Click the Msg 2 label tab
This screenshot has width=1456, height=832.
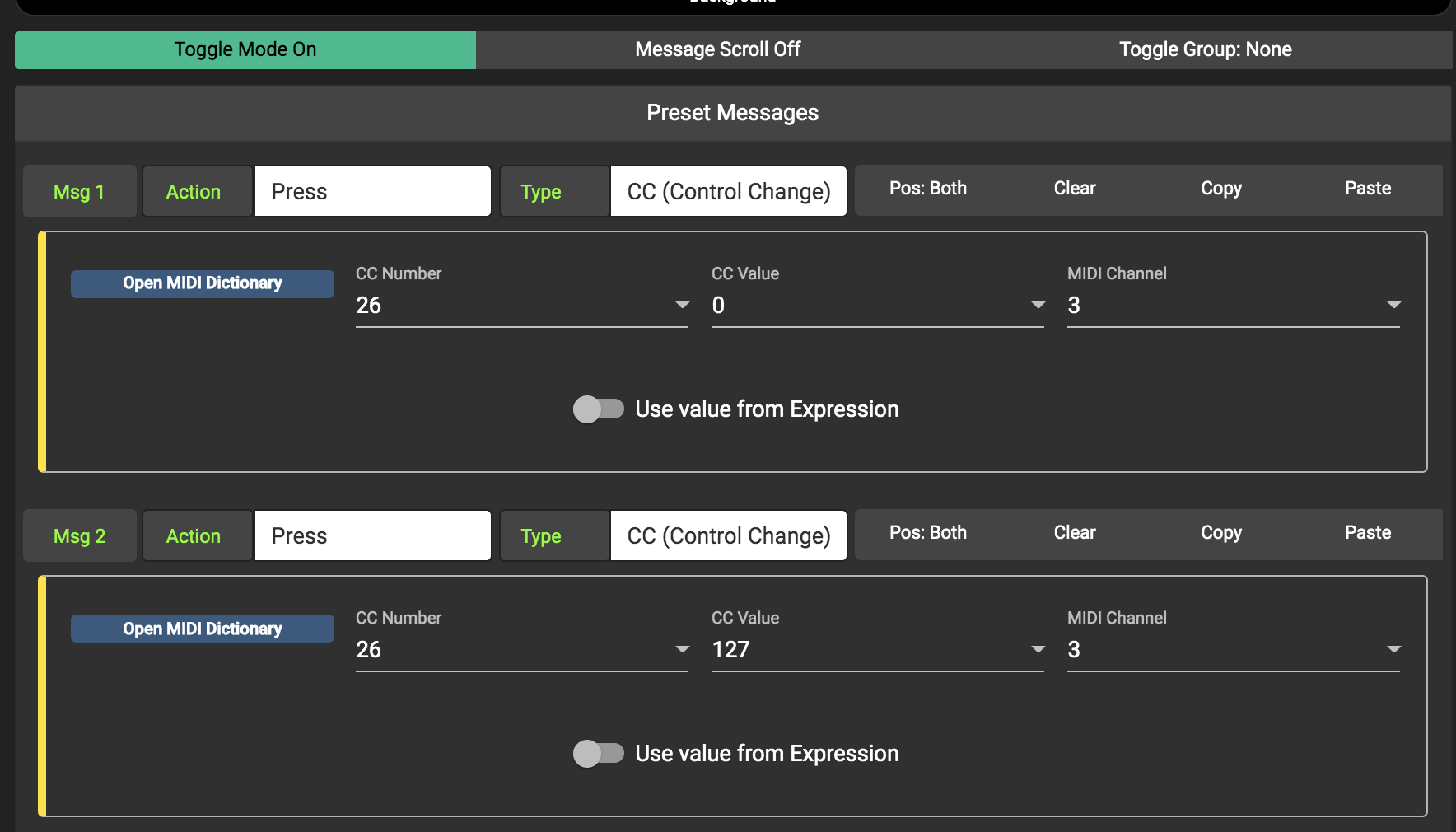tap(80, 536)
